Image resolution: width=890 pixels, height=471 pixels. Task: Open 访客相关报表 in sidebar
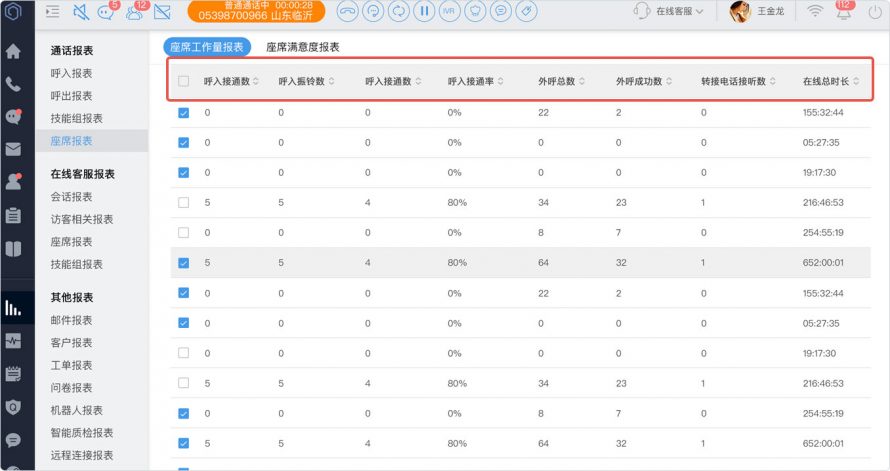82,219
